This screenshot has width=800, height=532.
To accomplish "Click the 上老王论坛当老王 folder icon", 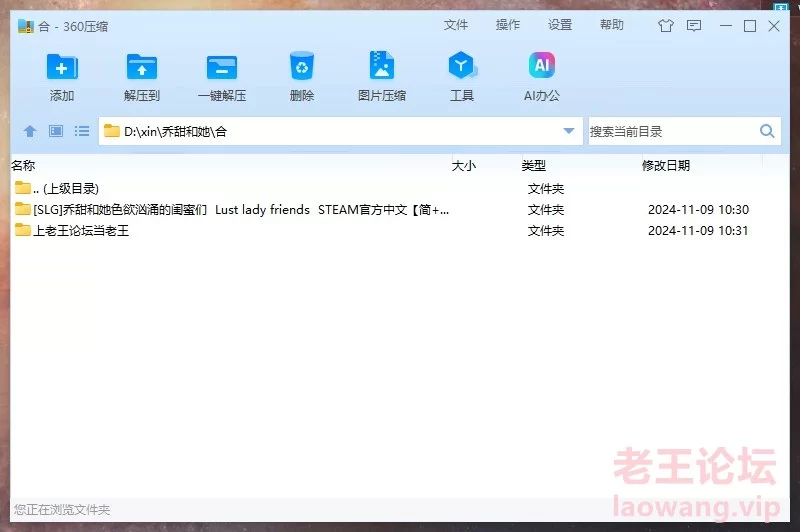I will pos(22,230).
